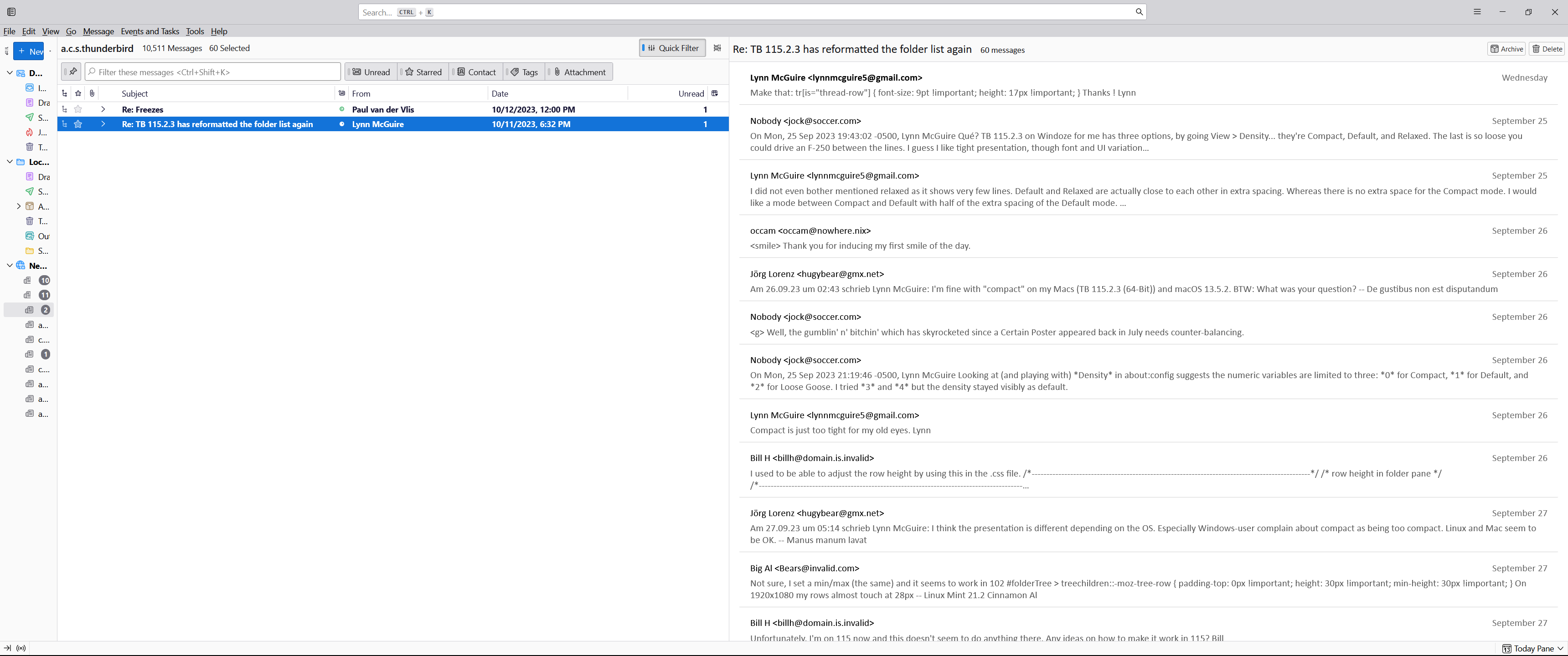Screen dimensions: 1568x656
Task: Click the online/offline status icon in the status bar
Action: (21, 648)
